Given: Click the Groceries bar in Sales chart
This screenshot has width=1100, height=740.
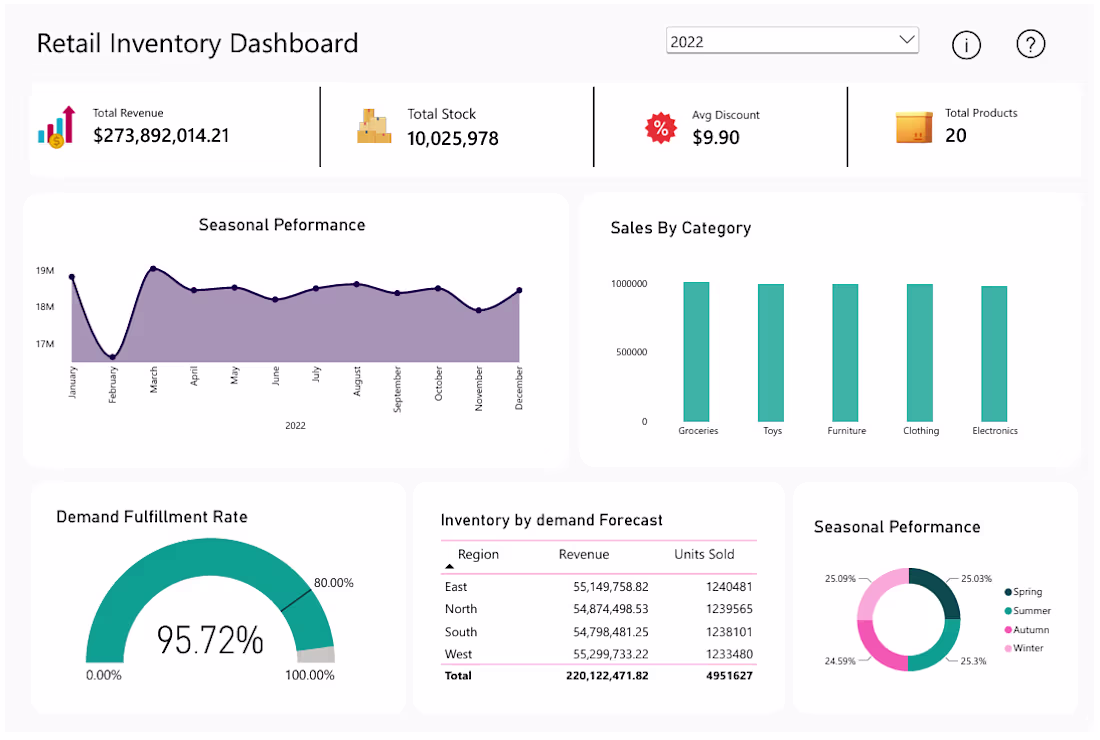Looking at the screenshot, I should [x=696, y=351].
